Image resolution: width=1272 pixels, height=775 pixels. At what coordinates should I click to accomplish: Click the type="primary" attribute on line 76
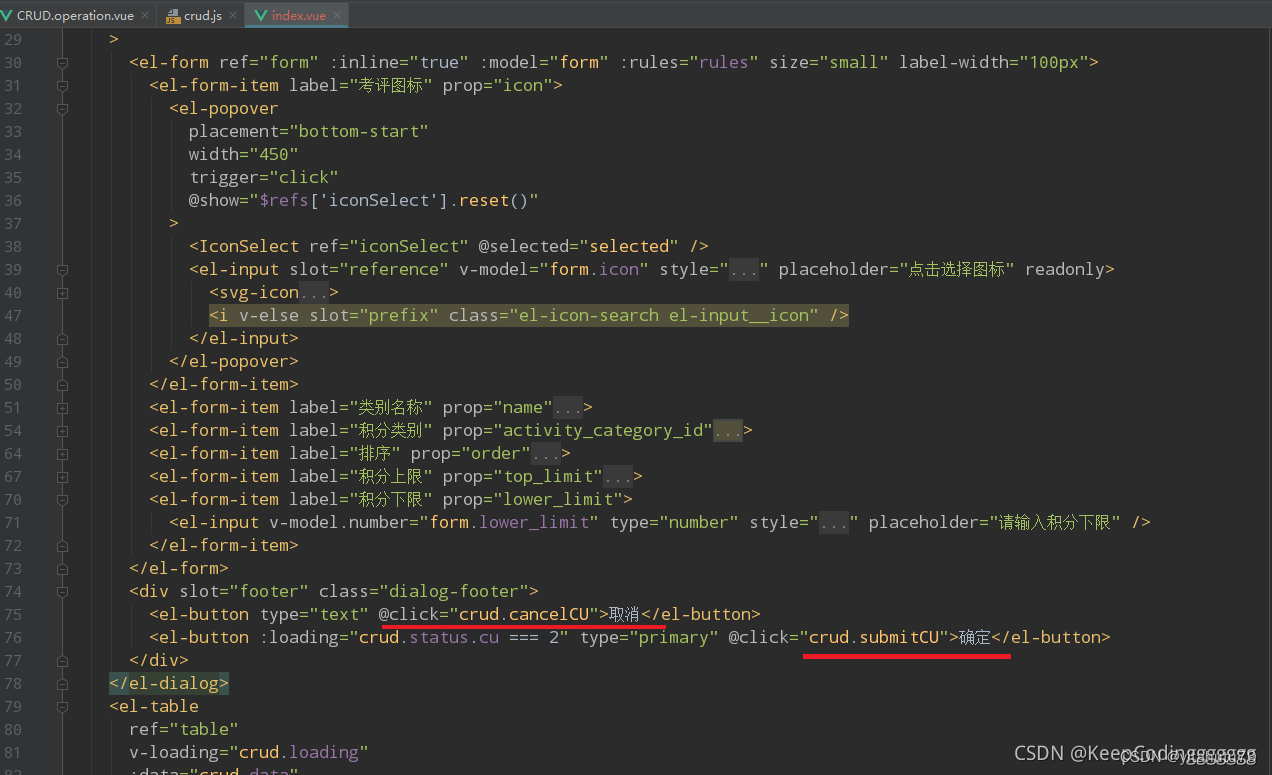click(649, 637)
